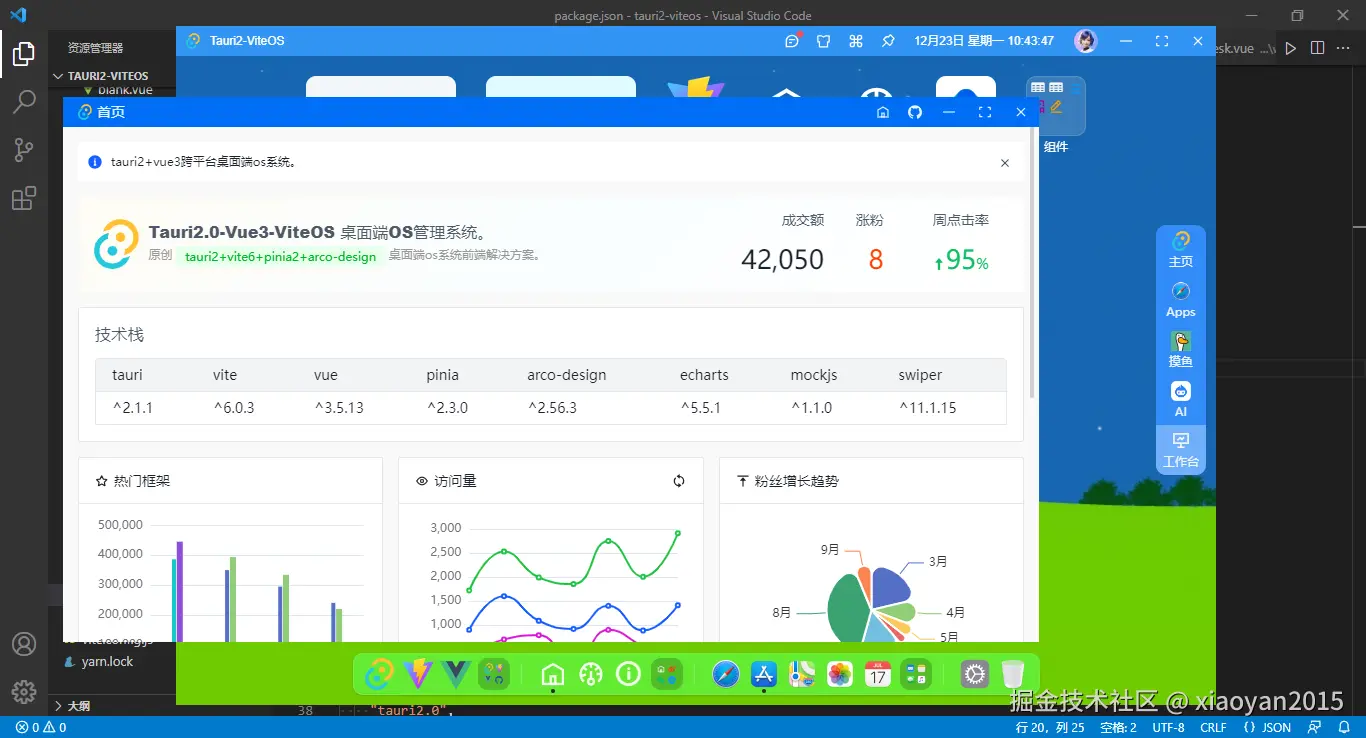Dismiss the tauri2+vue3 info alert
Viewport: 1366px width, 738px height.
coord(1005,163)
